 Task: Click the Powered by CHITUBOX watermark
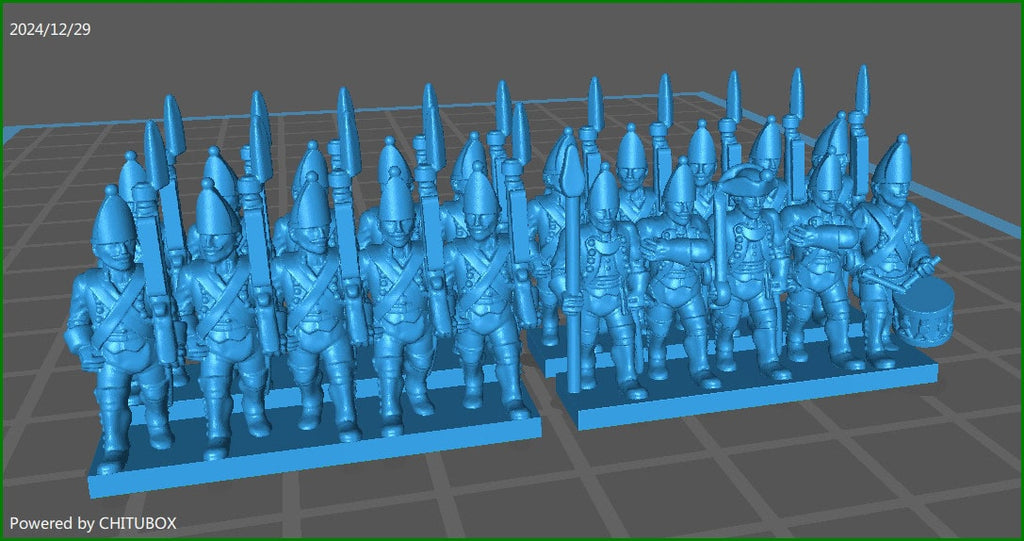coord(93,522)
